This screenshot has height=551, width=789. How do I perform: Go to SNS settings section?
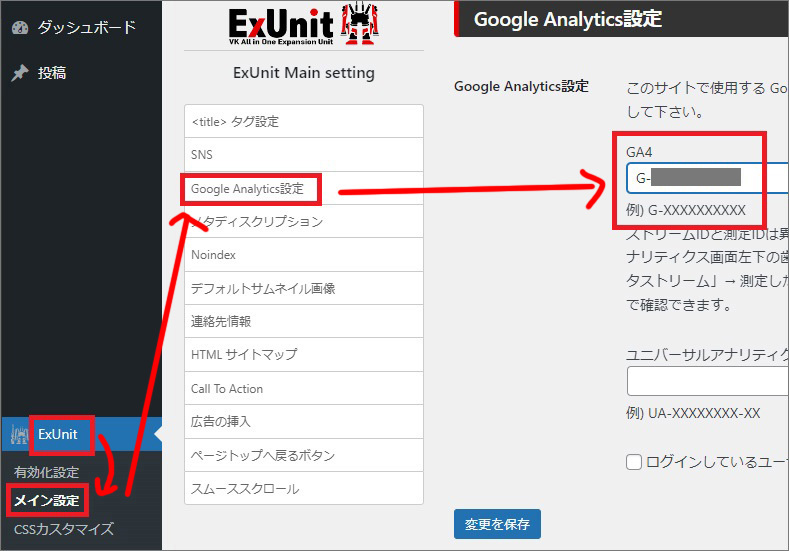click(304, 154)
